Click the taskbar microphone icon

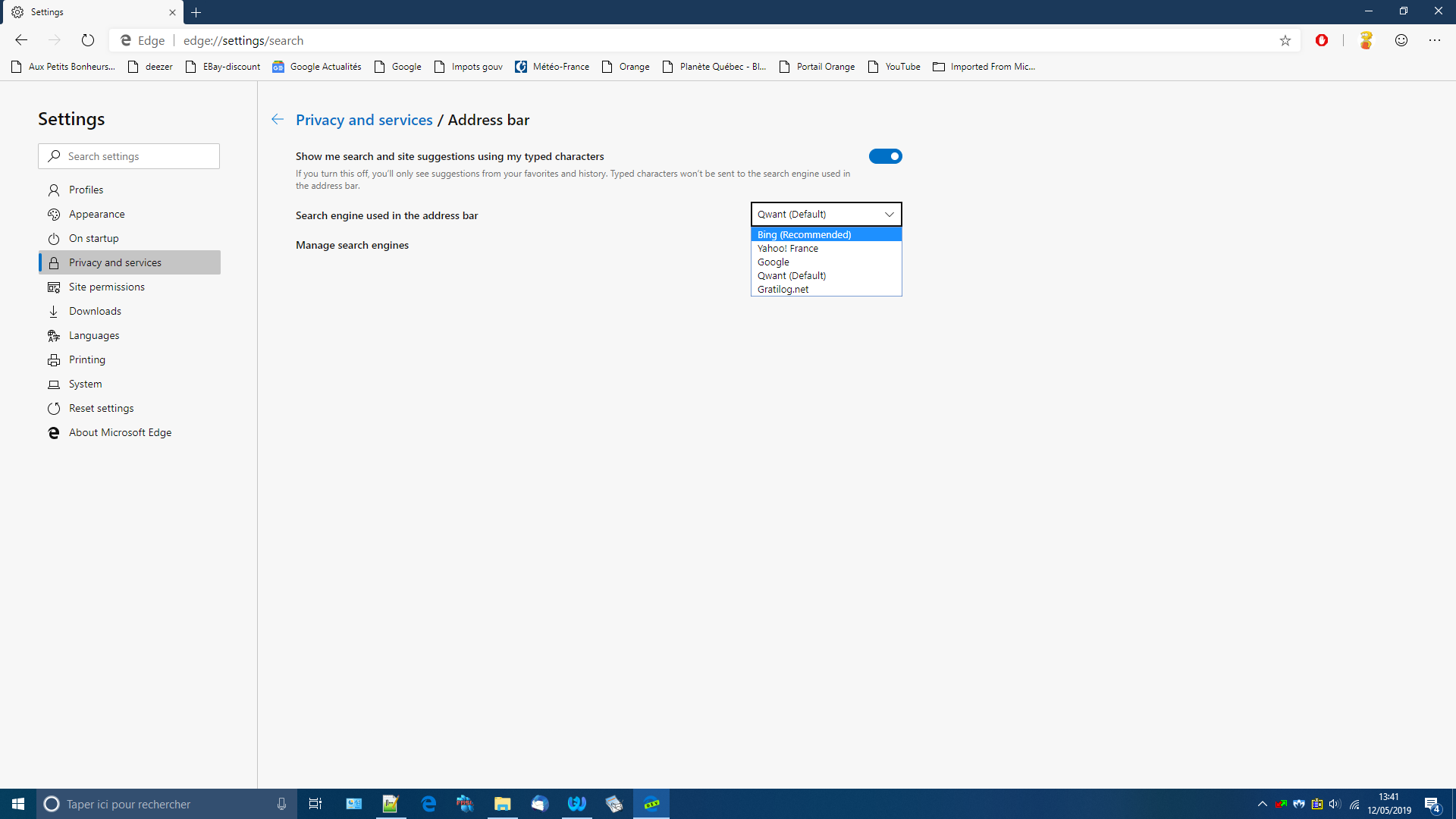pyautogui.click(x=281, y=804)
